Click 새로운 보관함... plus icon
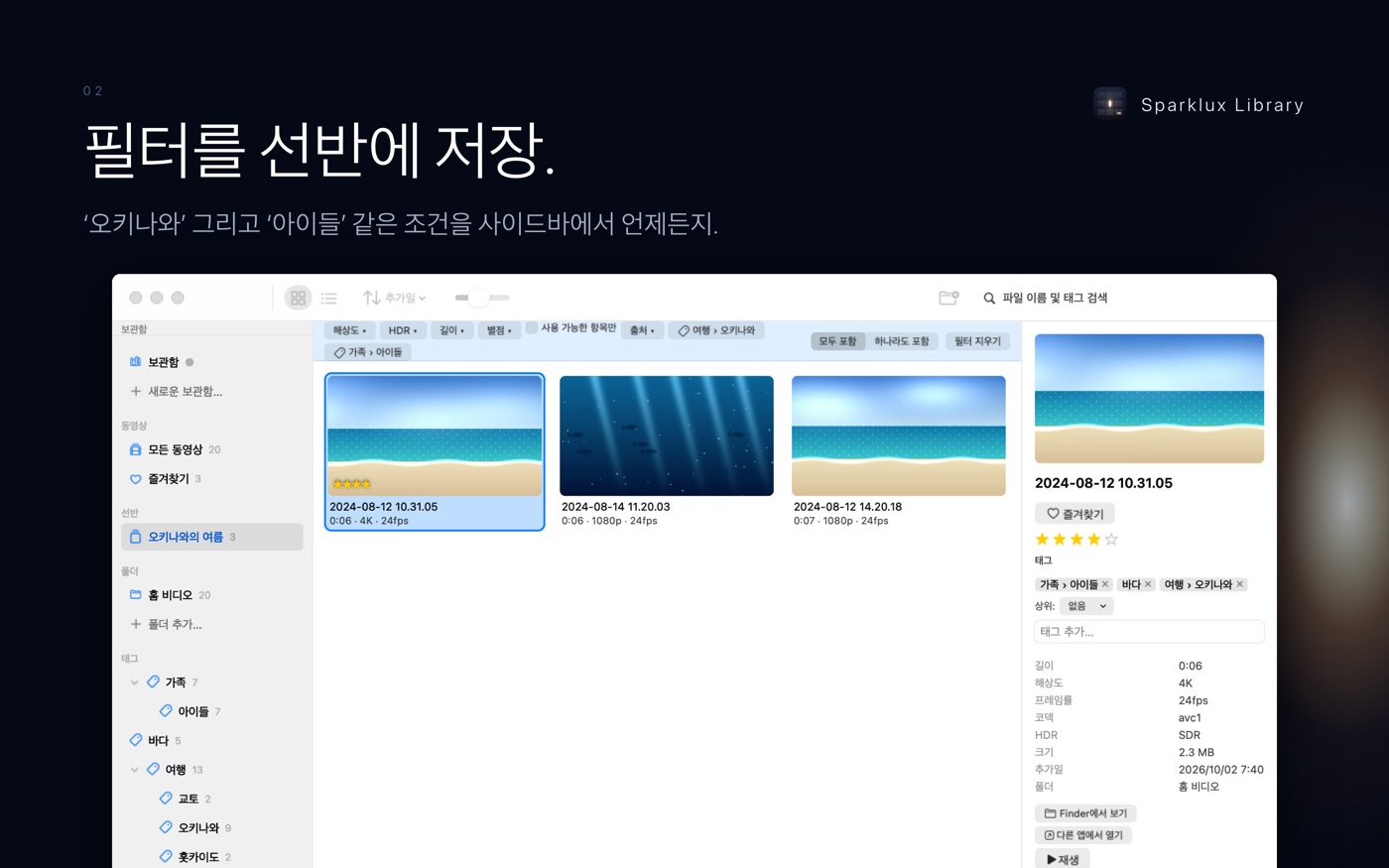Viewport: 1389px width, 868px height. point(136,391)
